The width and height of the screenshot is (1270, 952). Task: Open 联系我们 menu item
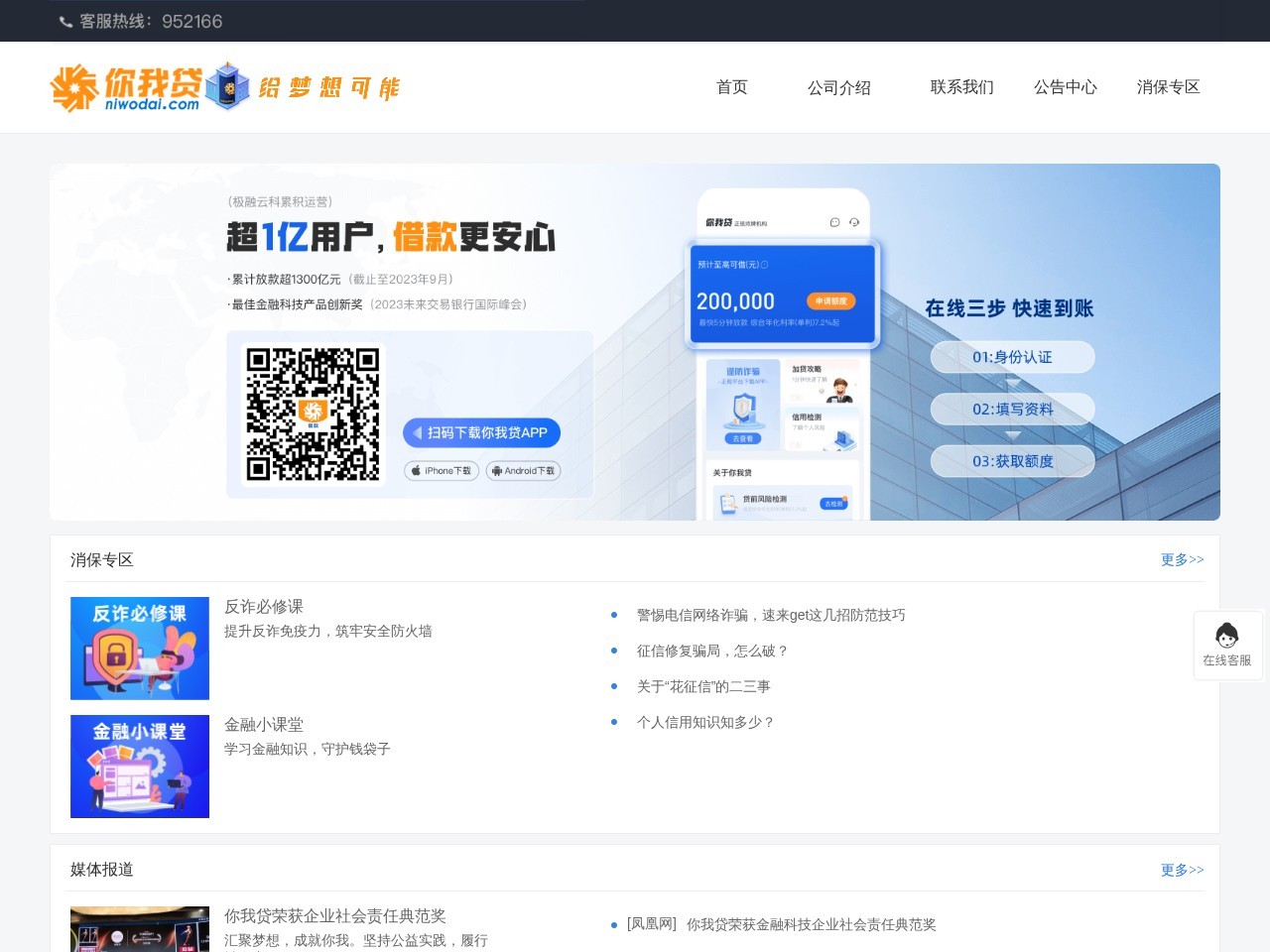962,87
